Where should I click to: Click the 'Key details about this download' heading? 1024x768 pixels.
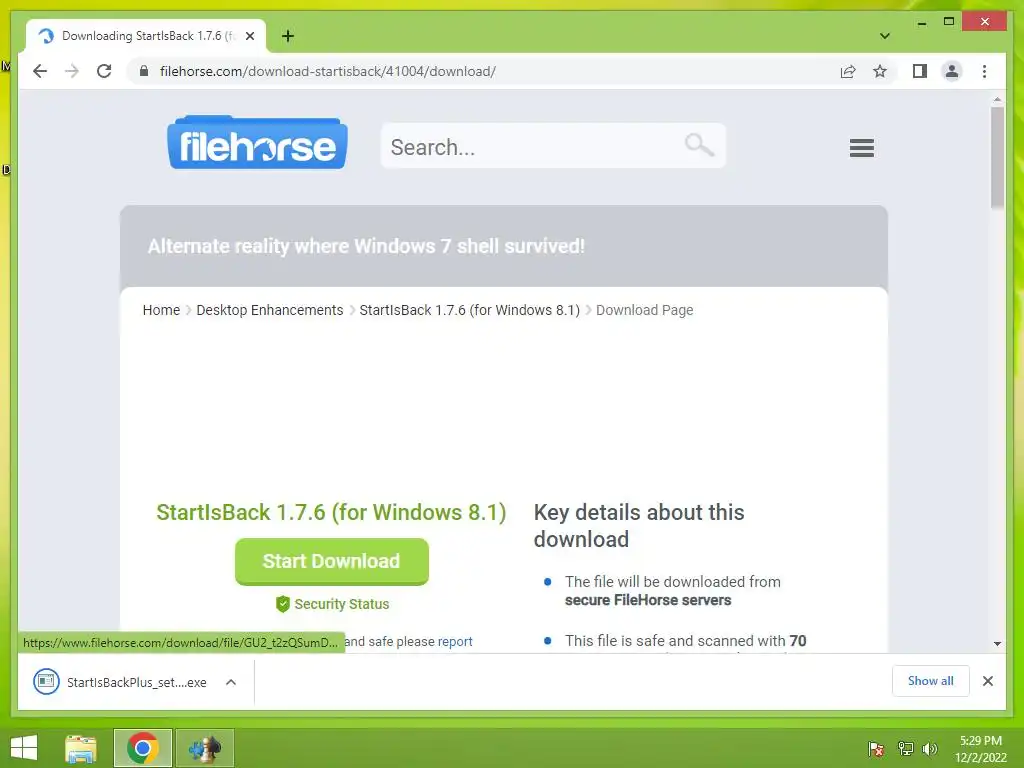pyautogui.click(x=639, y=526)
